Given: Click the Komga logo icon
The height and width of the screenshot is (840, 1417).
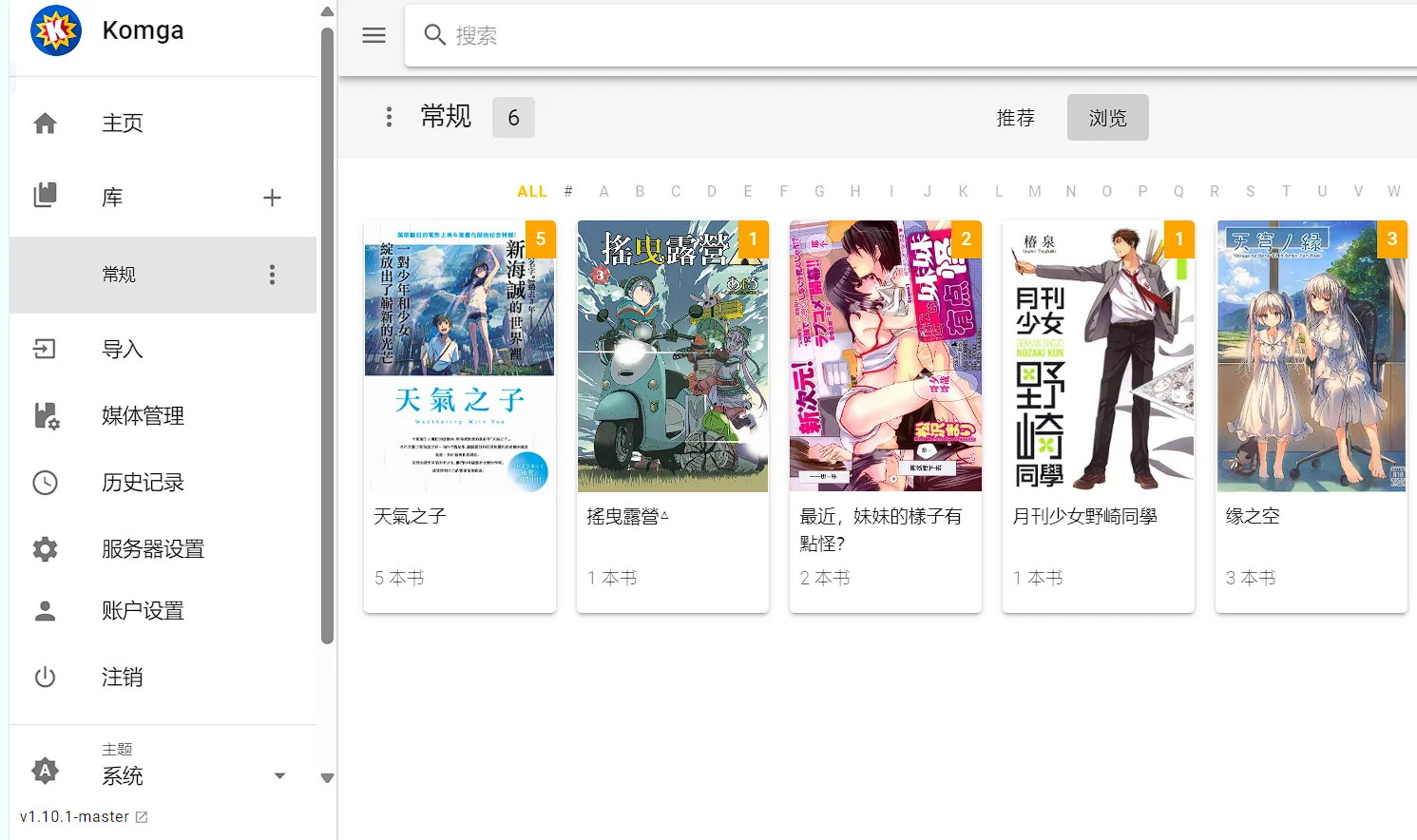Looking at the screenshot, I should coord(56,30).
